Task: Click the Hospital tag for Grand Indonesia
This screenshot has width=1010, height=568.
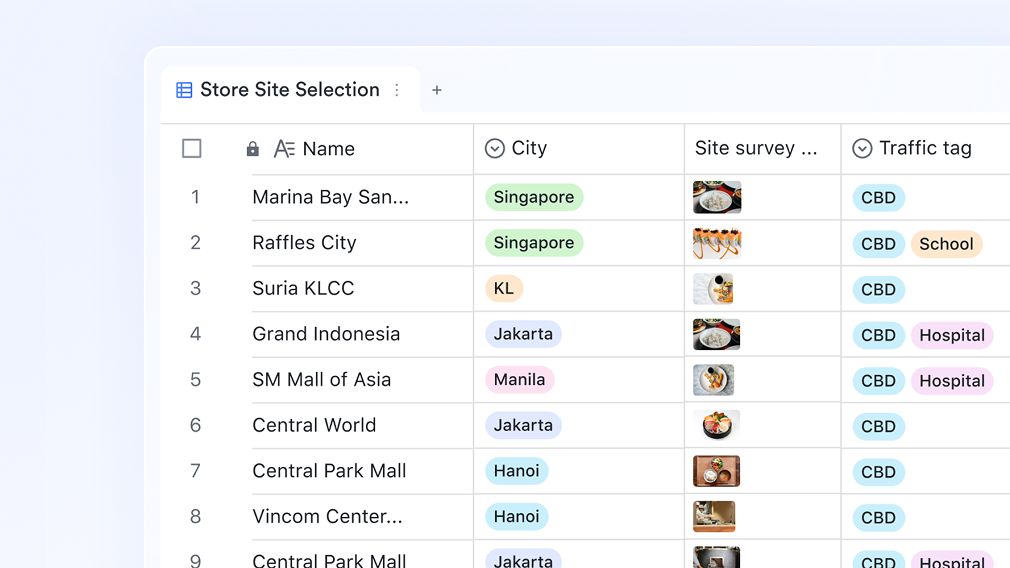Action: (951, 335)
